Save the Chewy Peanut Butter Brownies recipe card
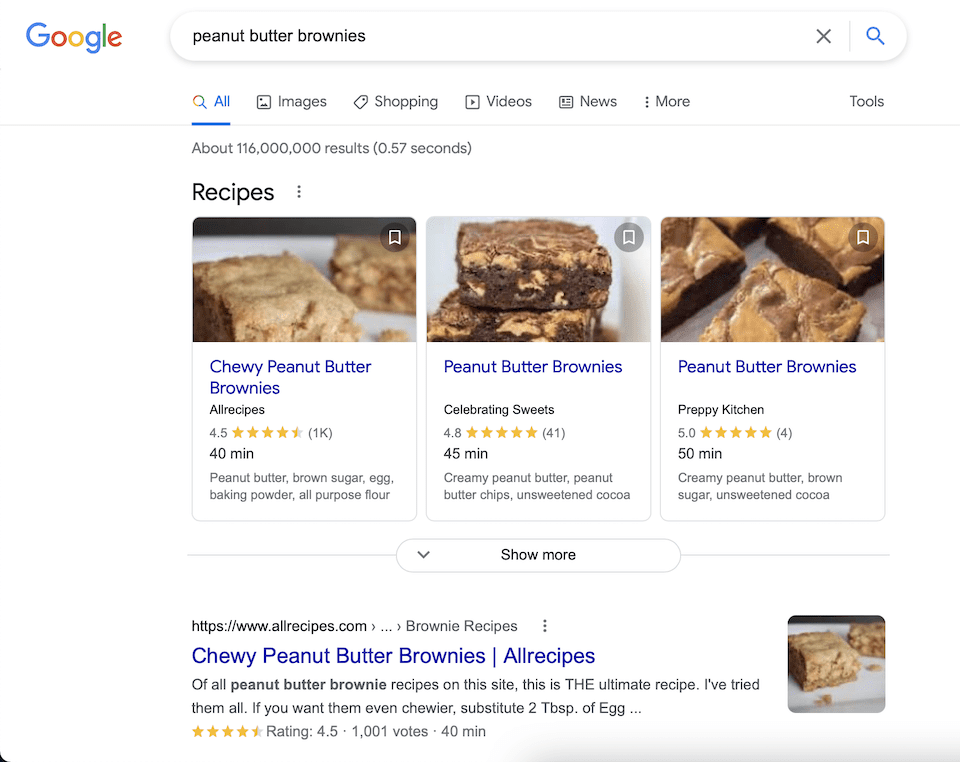This screenshot has height=762, width=960. pos(394,237)
